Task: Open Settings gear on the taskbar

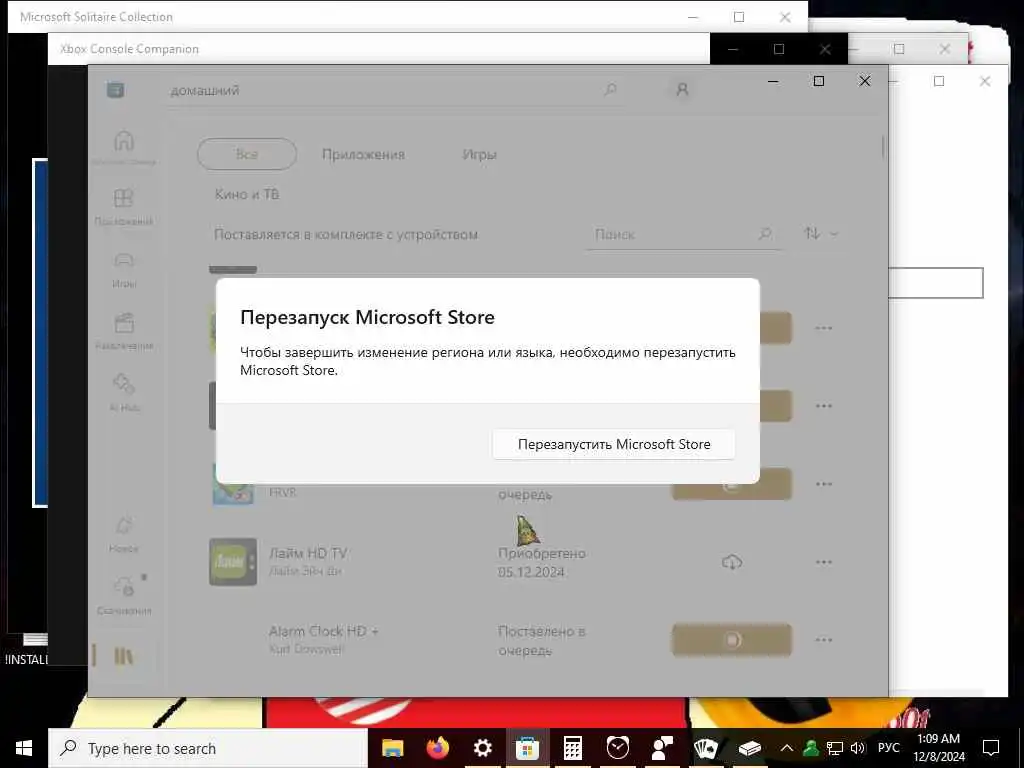Action: (483, 748)
